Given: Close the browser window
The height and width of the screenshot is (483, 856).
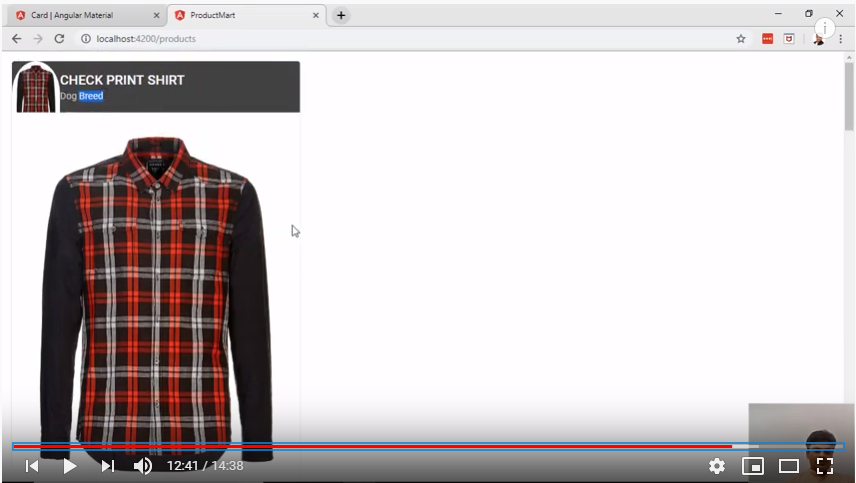Looking at the screenshot, I should pyautogui.click(x=840, y=14).
